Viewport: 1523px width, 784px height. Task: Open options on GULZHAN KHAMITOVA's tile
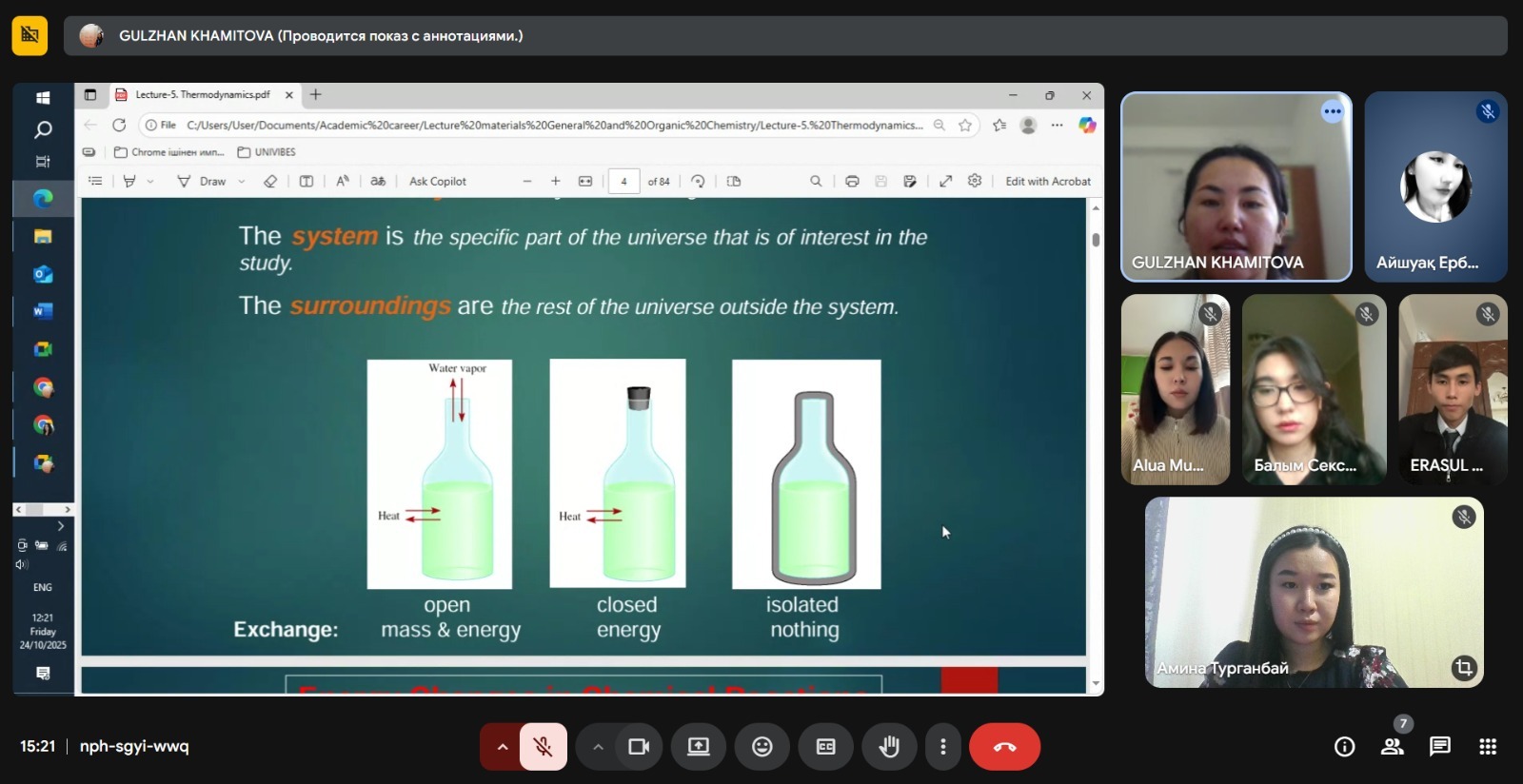pyautogui.click(x=1332, y=111)
